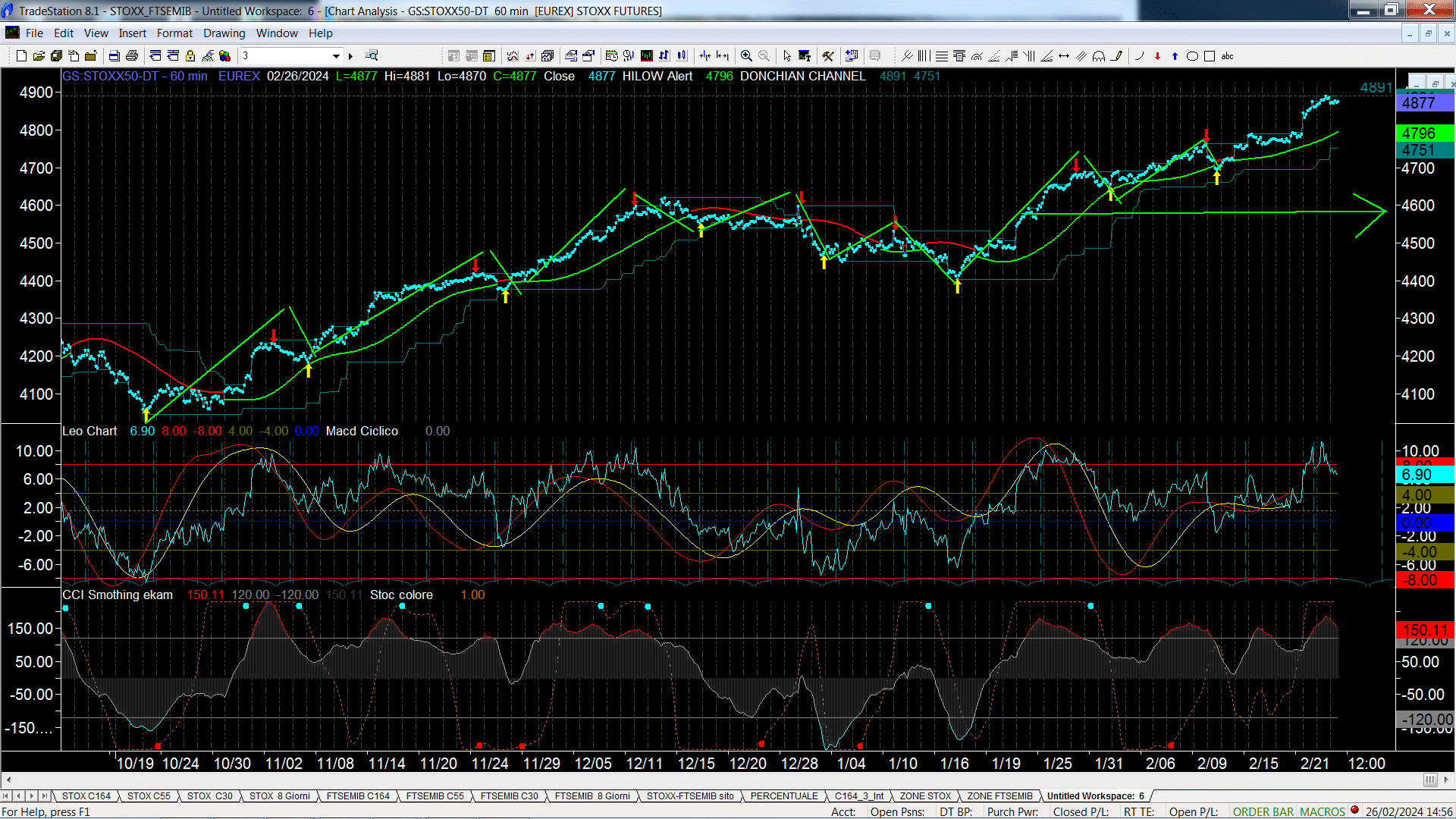This screenshot has width=1456, height=819.
Task: Open the File menu
Action: pyautogui.click(x=34, y=33)
